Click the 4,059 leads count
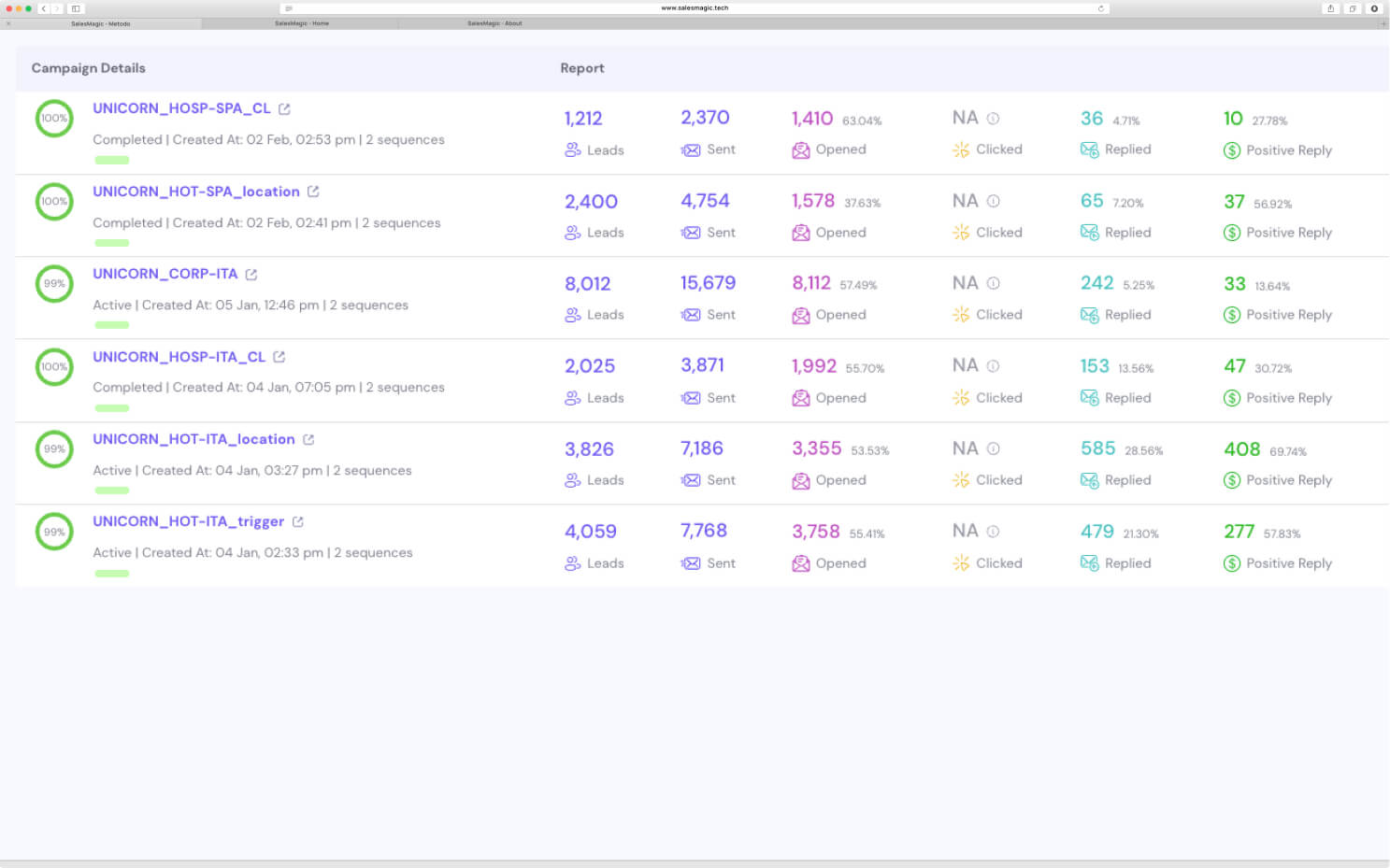The width and height of the screenshot is (1390, 868). 591,532
